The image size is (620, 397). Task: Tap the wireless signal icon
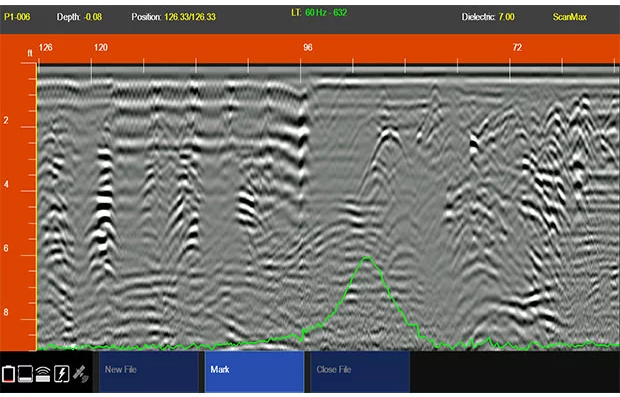point(43,374)
